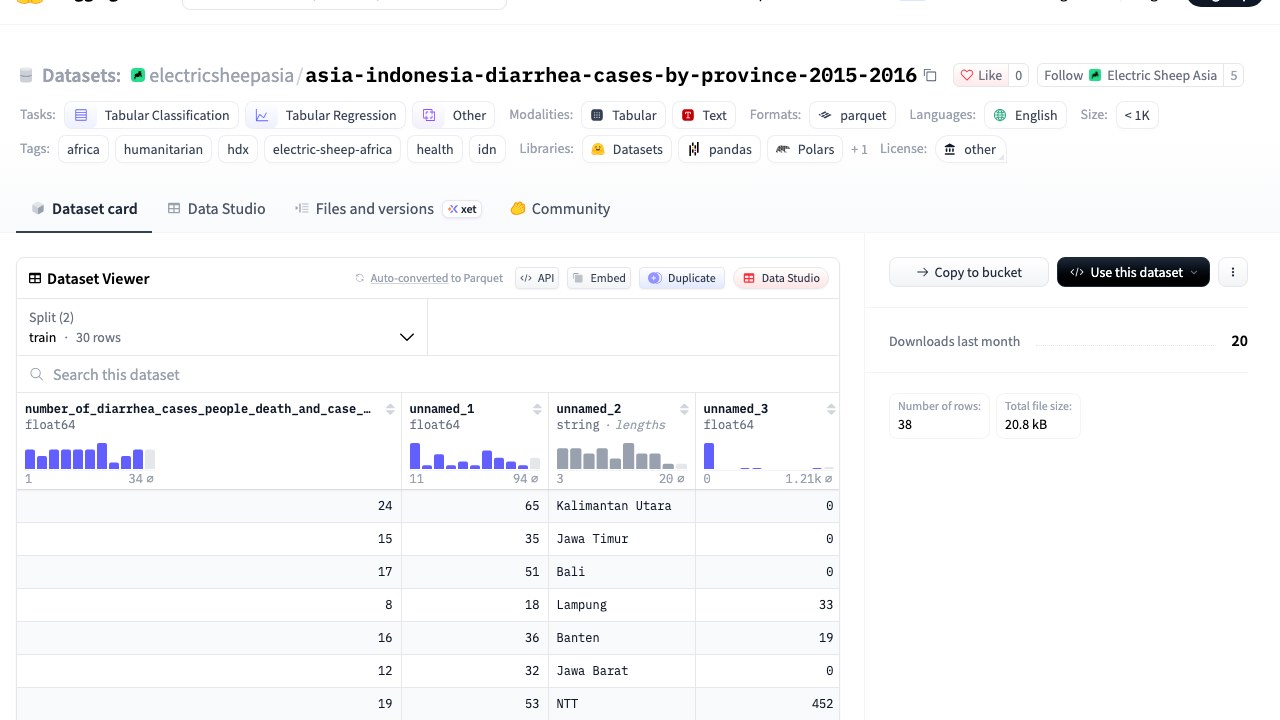The width and height of the screenshot is (1280, 720).
Task: Sort the number_of_diarrhea_cases column
Action: click(x=390, y=409)
